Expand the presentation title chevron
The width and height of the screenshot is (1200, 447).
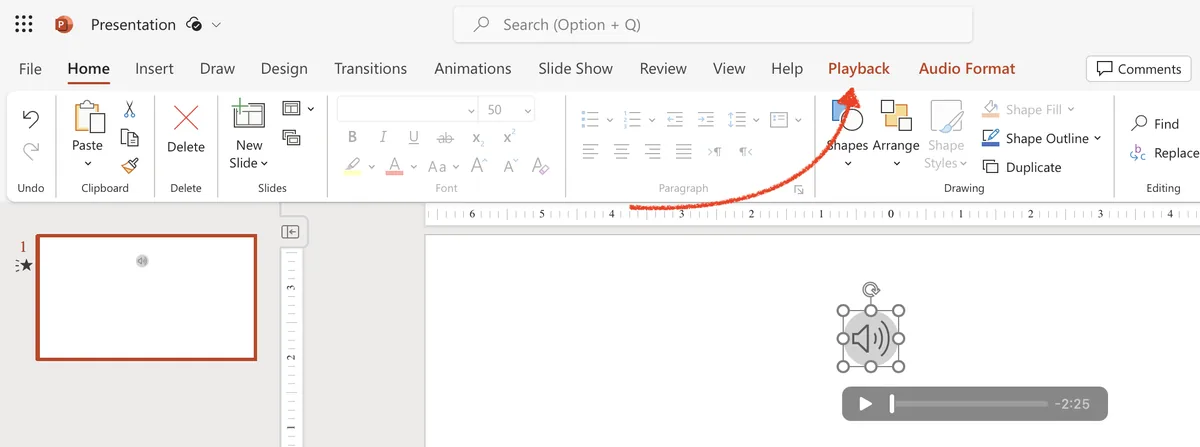(x=217, y=24)
